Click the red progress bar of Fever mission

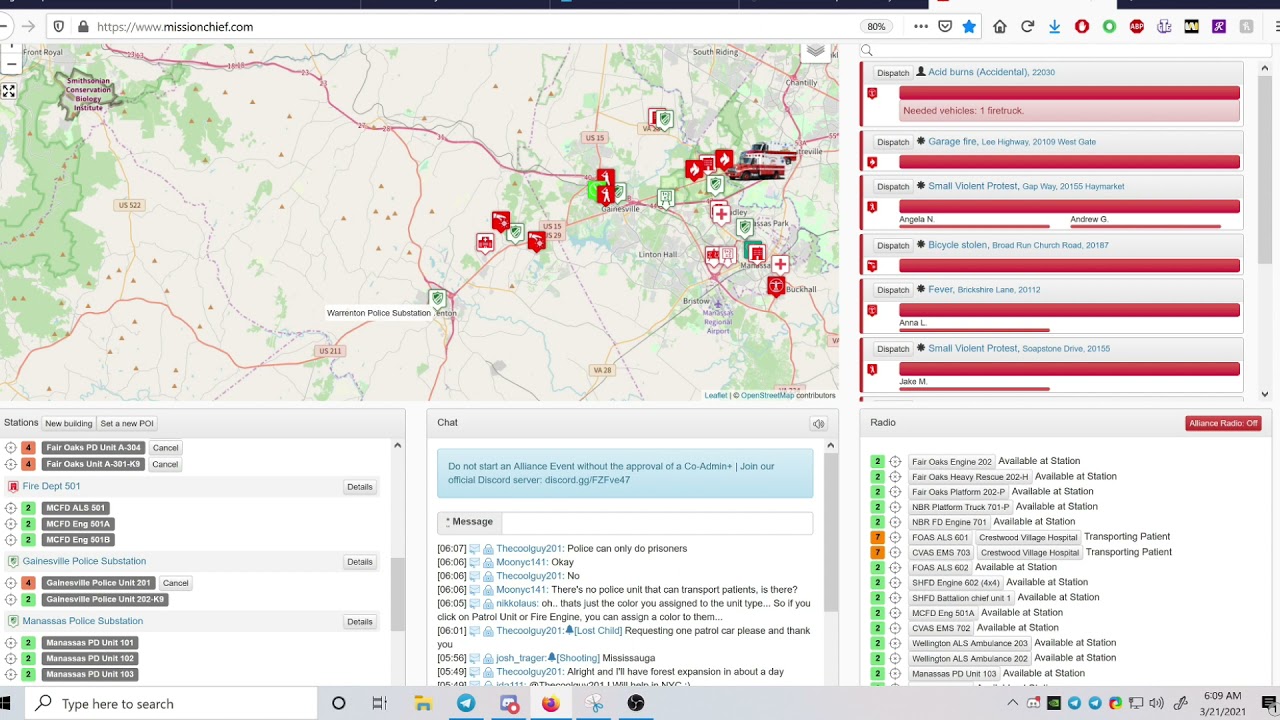click(x=1069, y=310)
